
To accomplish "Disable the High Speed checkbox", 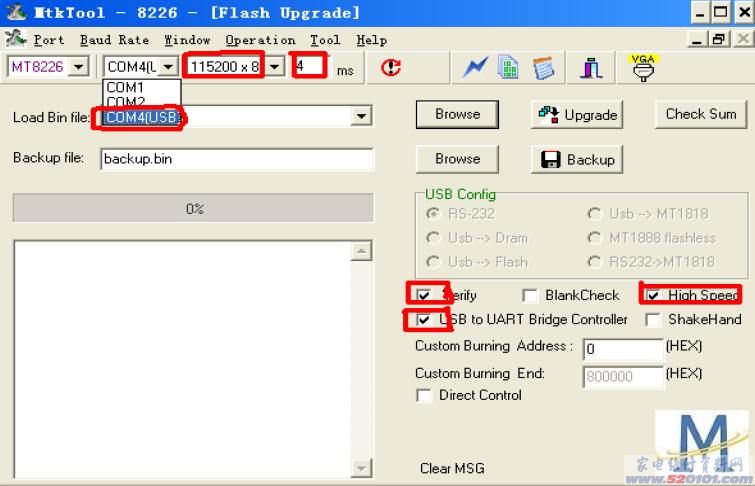I will 653,295.
